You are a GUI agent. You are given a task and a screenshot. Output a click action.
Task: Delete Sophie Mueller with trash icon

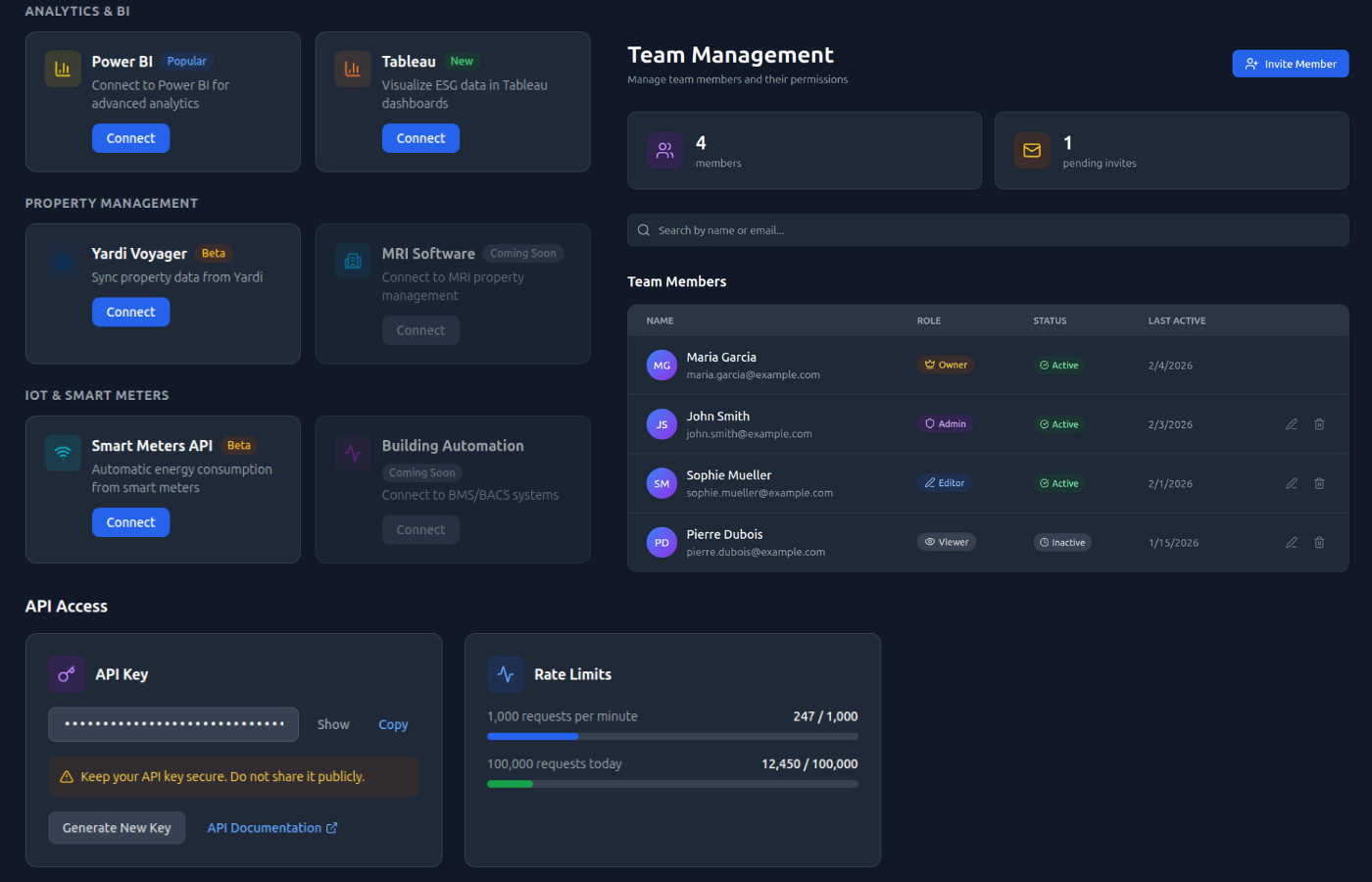[1319, 483]
